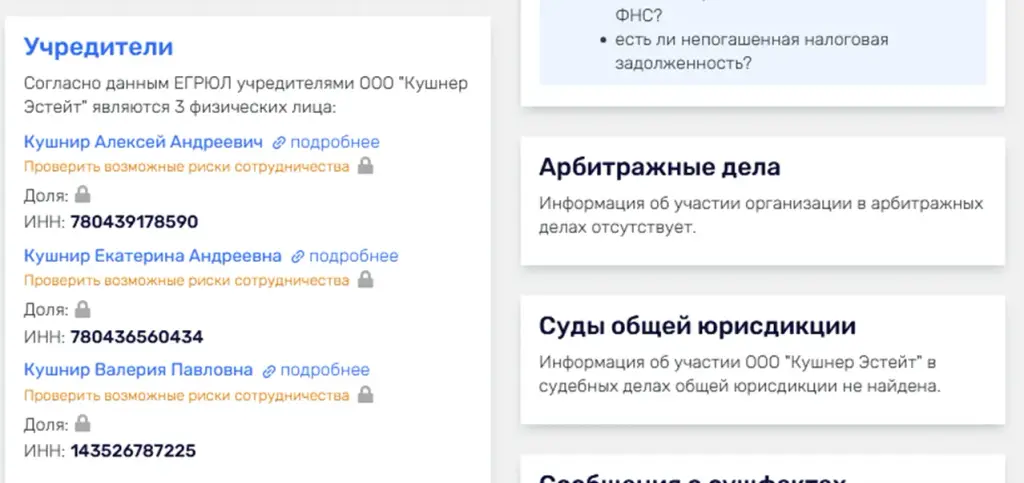Check cooperation risks under Кушнир Валерия Павловна

(187, 395)
